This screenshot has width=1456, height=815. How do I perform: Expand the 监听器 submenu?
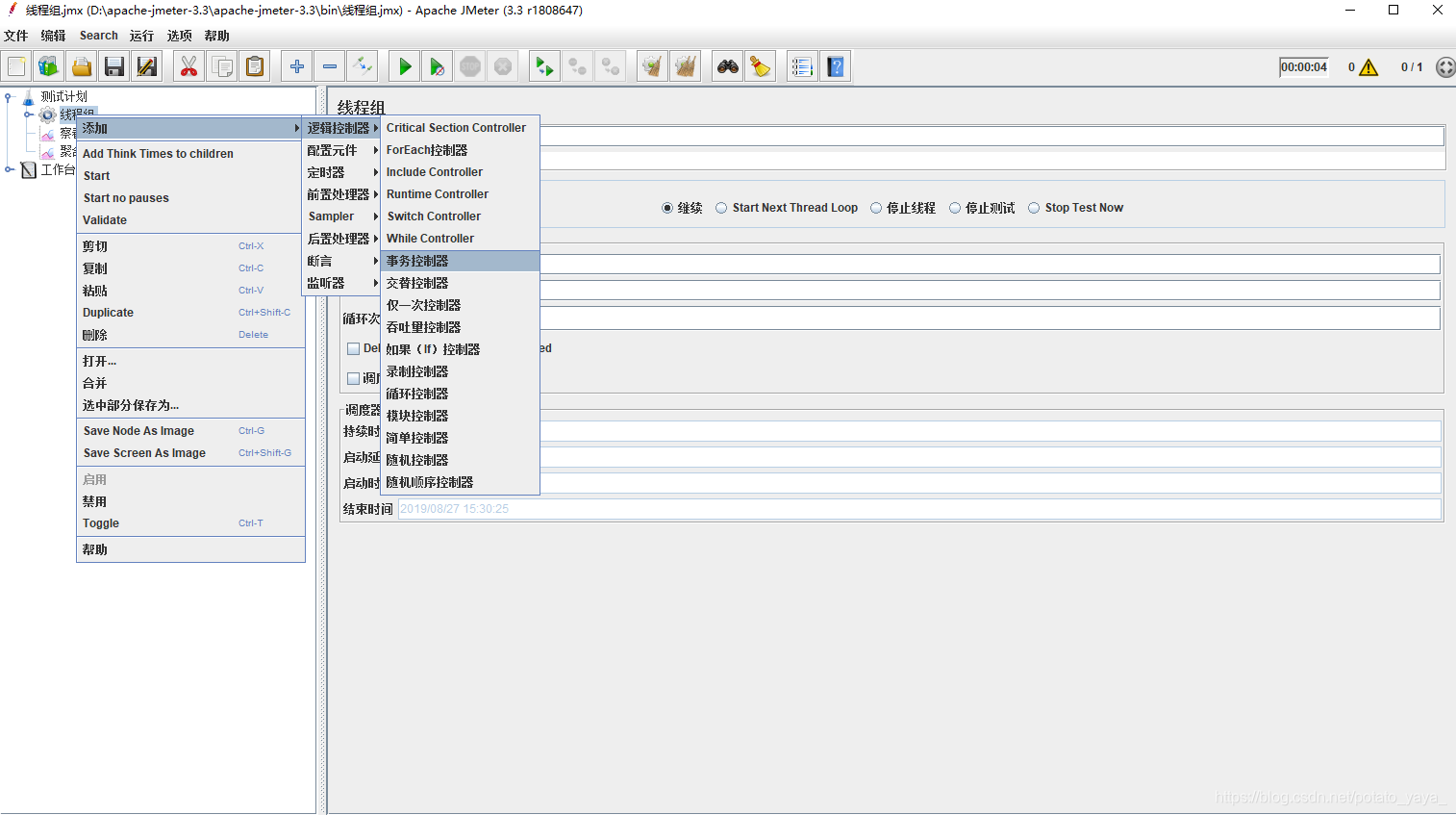341,283
